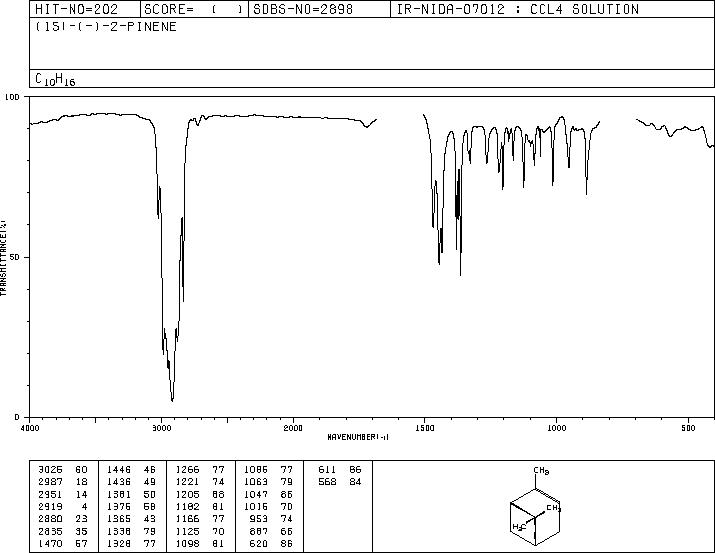Click peak value 953 in the table
Screen dimensions: 715x553
point(259,519)
